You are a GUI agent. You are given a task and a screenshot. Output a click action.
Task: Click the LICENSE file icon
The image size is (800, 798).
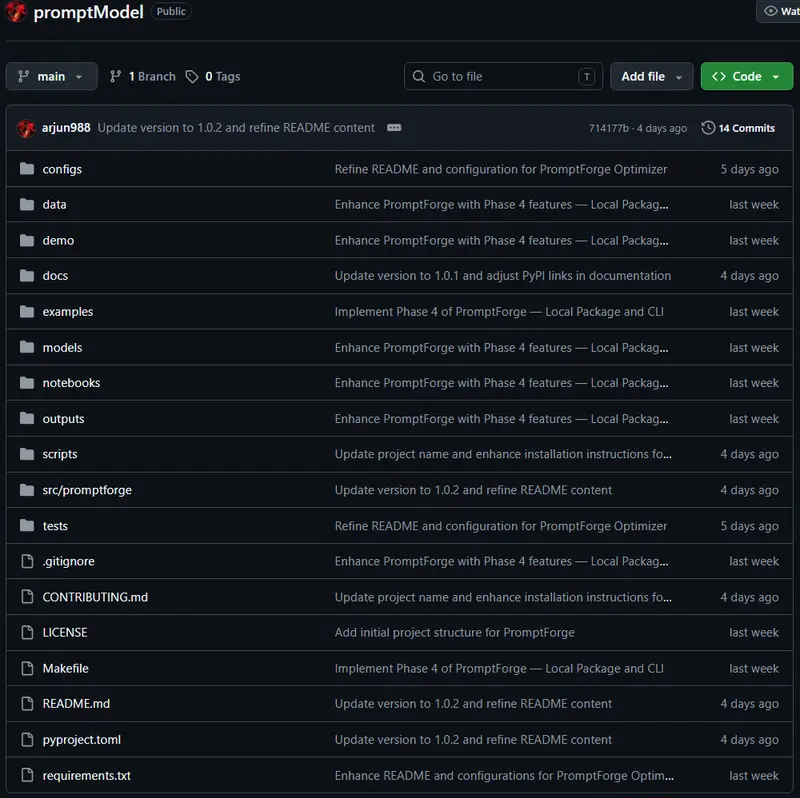(27, 633)
